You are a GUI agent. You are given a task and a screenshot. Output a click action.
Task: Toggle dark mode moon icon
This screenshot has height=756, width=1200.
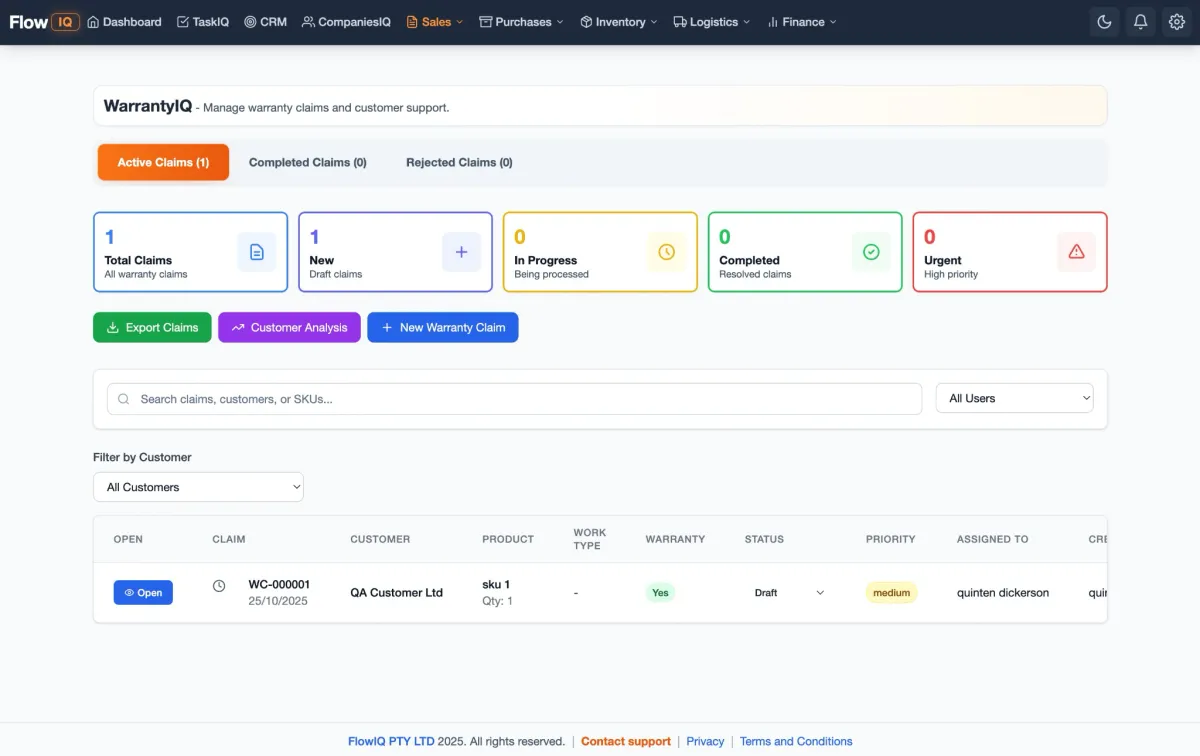click(1104, 22)
